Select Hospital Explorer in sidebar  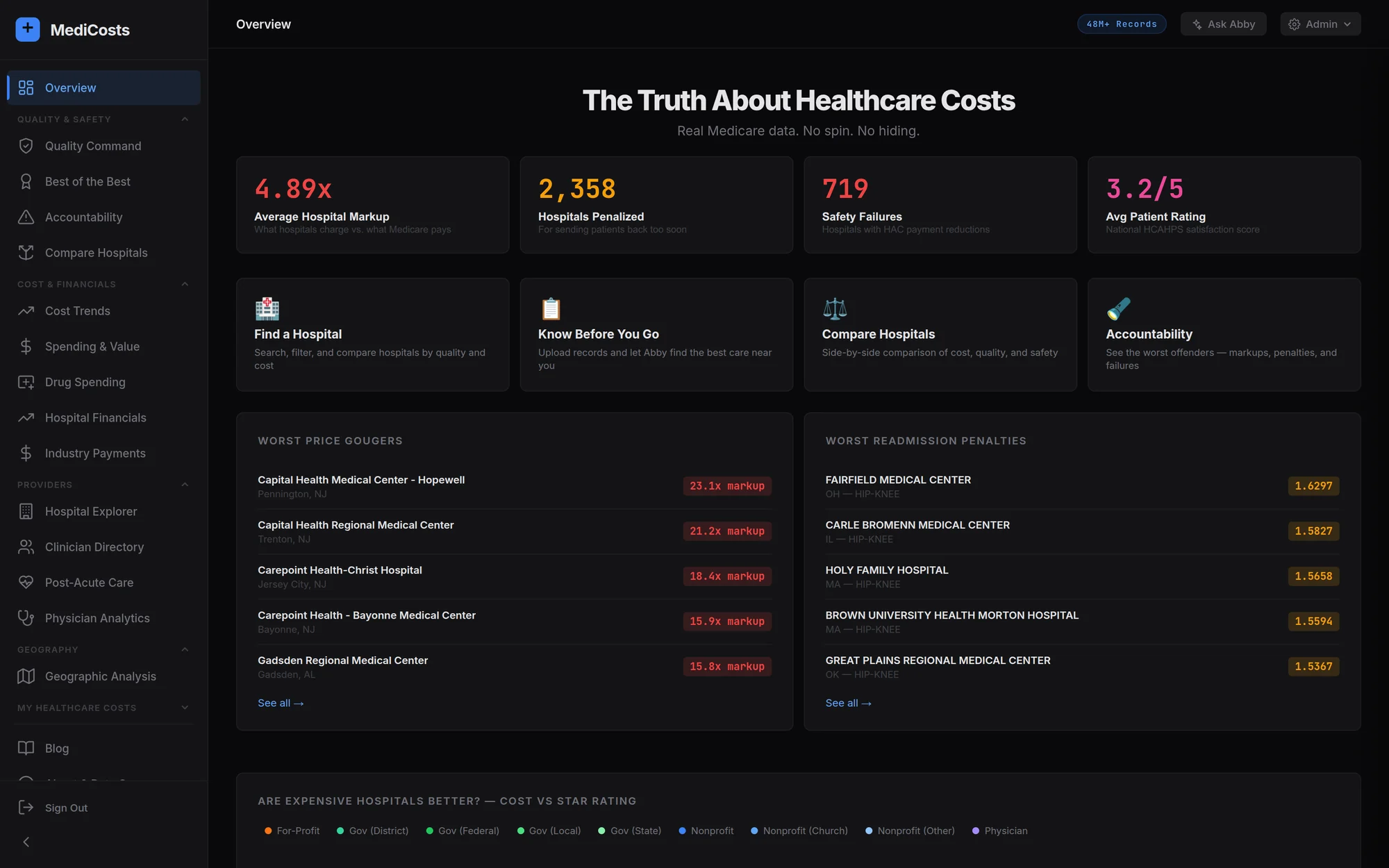103,511
